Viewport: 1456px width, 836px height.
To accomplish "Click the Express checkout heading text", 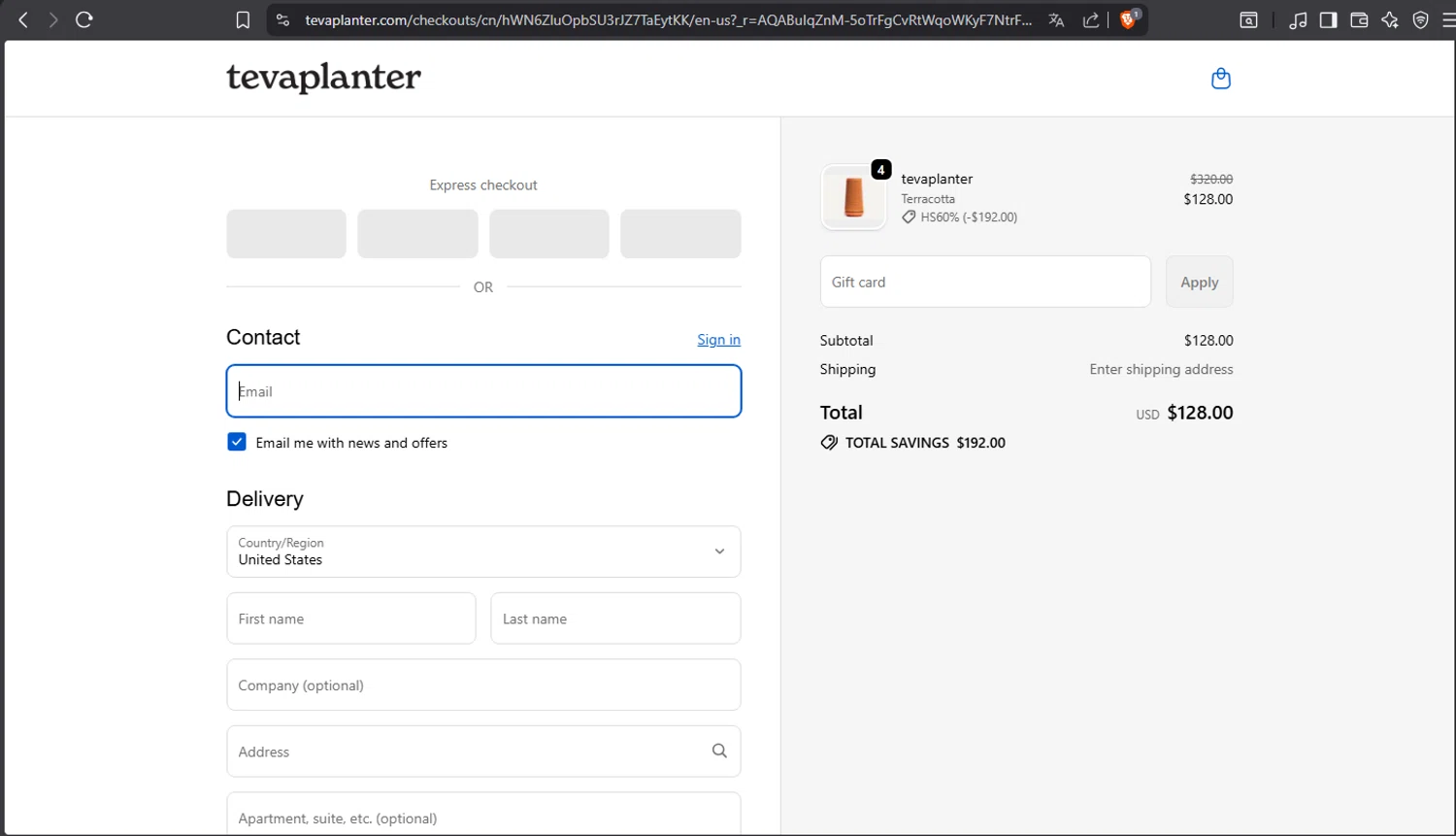I will pos(483,184).
